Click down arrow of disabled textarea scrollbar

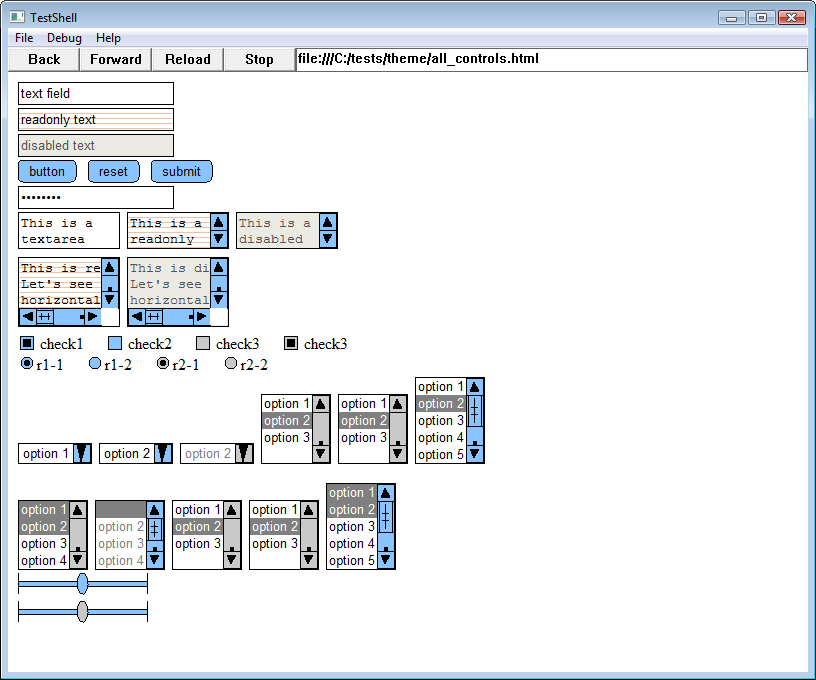tap(328, 240)
